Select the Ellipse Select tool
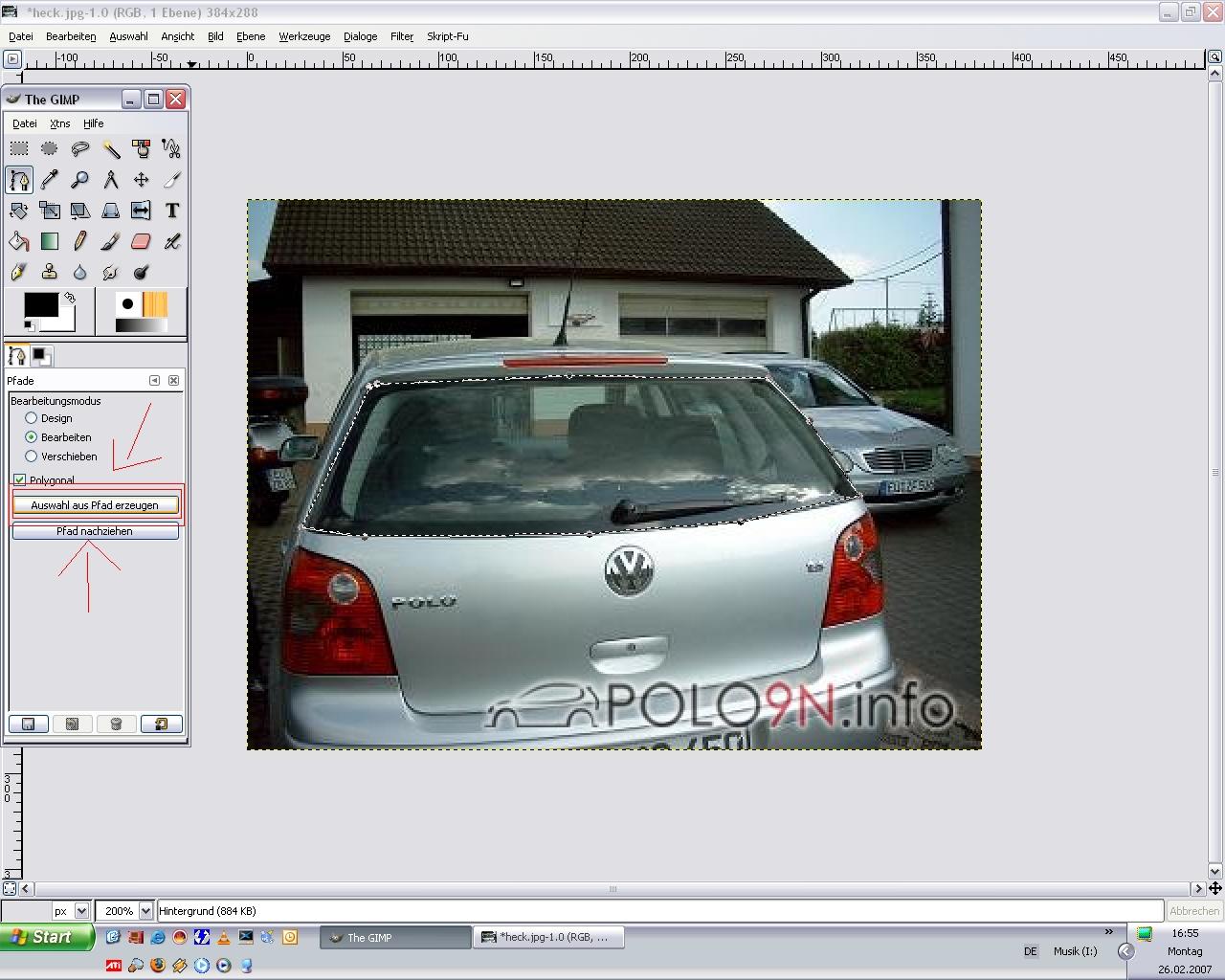 click(50, 148)
